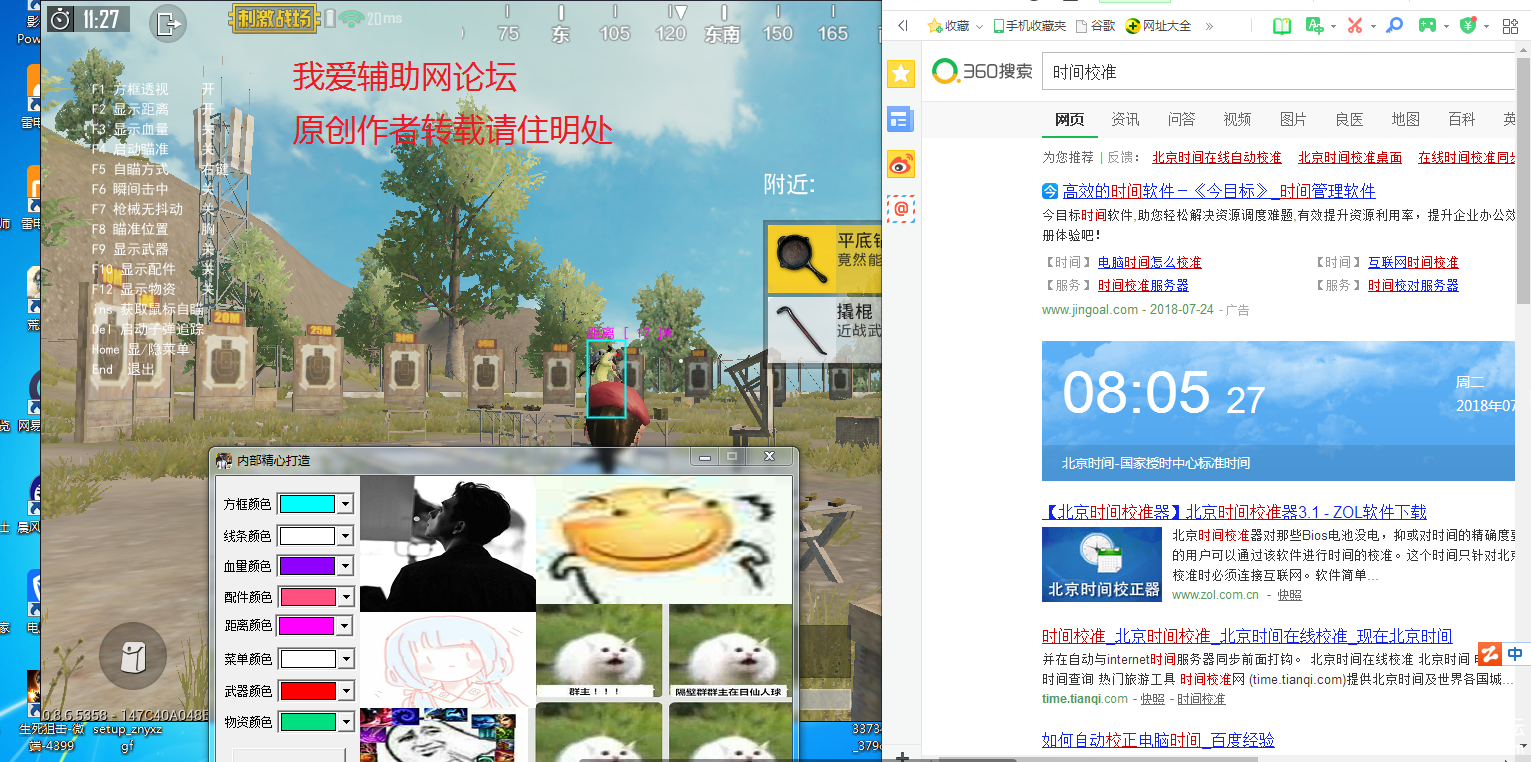Click the mail @ icon in sidebar

click(x=901, y=209)
